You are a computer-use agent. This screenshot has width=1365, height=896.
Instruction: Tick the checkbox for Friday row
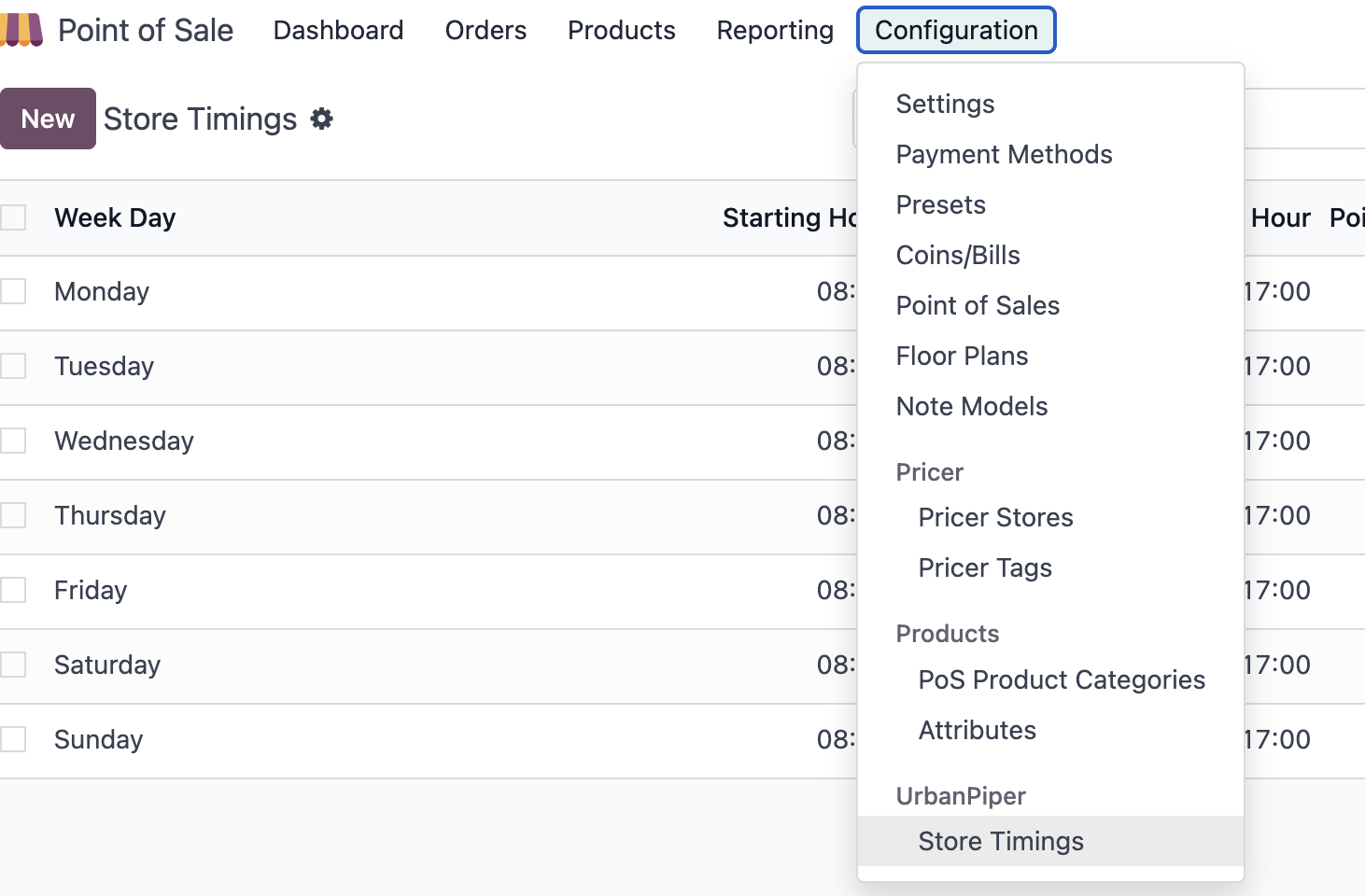(x=13, y=590)
